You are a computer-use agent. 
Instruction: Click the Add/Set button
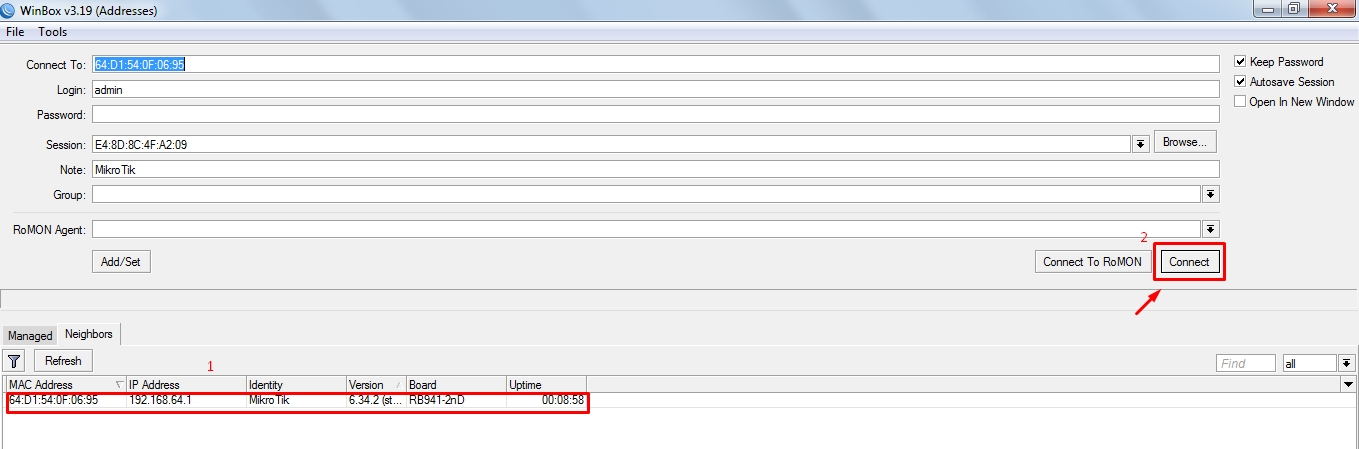tap(121, 261)
